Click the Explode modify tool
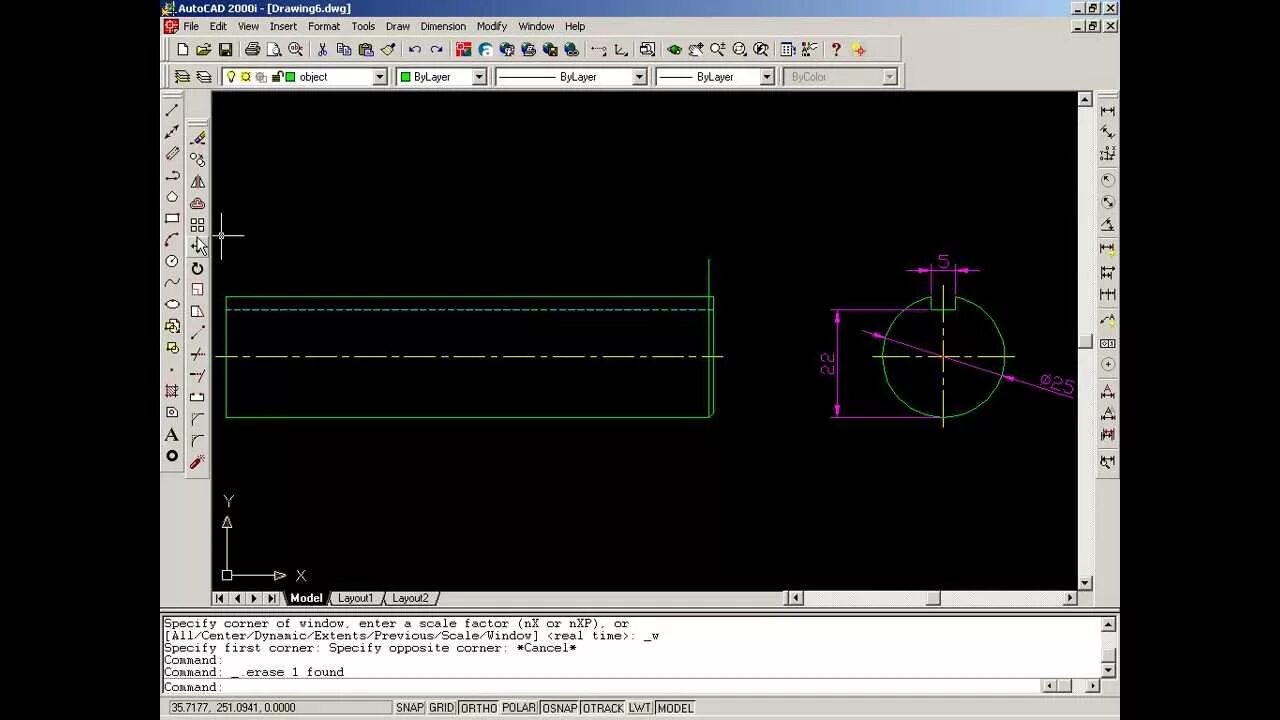This screenshot has width=1280, height=720. [x=198, y=462]
